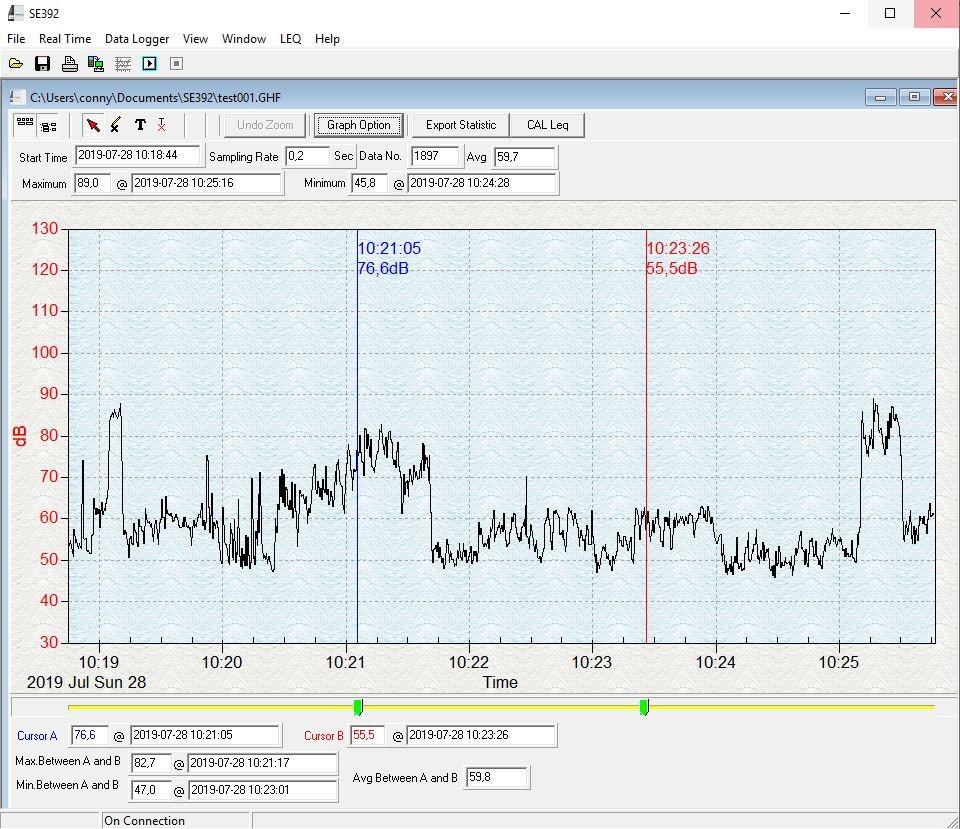This screenshot has height=829, width=960.
Task: Click Cursor A green slider handle
Action: [x=358, y=707]
